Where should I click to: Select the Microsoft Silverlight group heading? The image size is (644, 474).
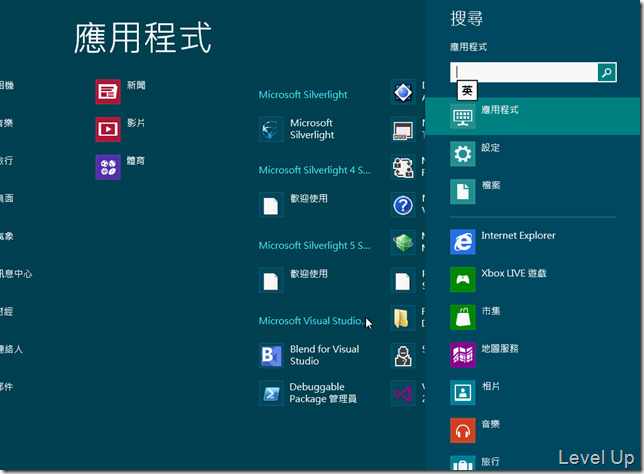click(303, 95)
